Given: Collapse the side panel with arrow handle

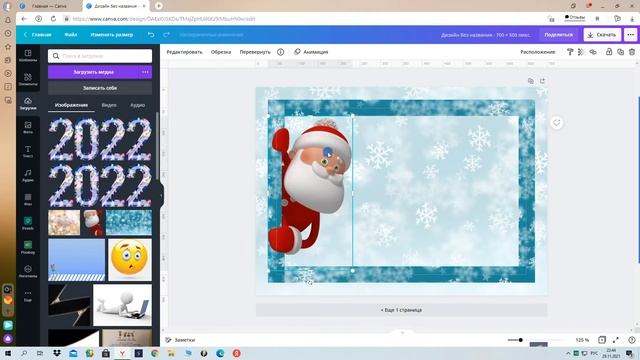Looking at the screenshot, I should (x=161, y=195).
